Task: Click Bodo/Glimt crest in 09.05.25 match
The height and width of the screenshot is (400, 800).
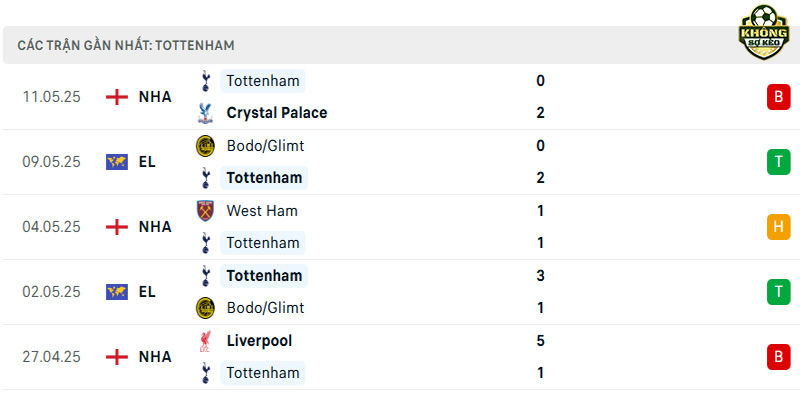Action: click(205, 146)
